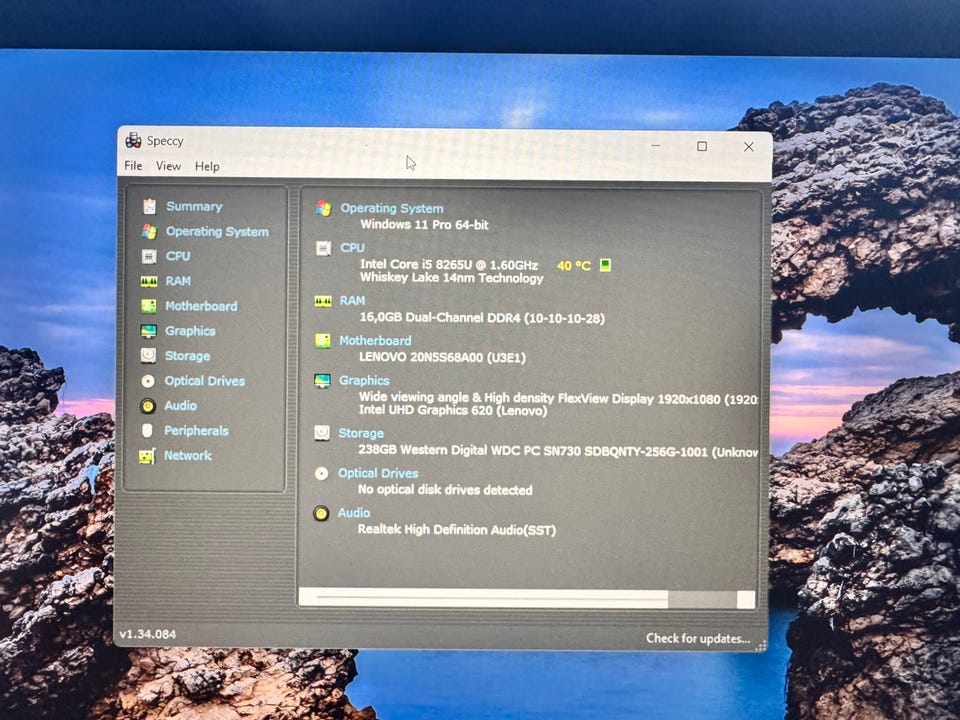Click Whiskey Lake 14nm Technology text
Screen dimensions: 960x720
[x=451, y=278]
